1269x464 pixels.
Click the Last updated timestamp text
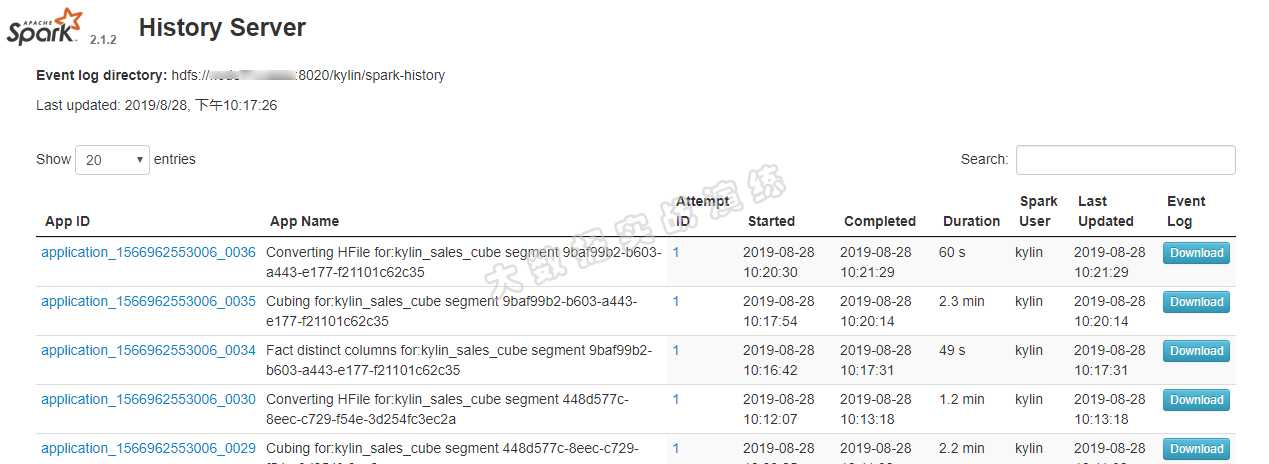click(156, 105)
